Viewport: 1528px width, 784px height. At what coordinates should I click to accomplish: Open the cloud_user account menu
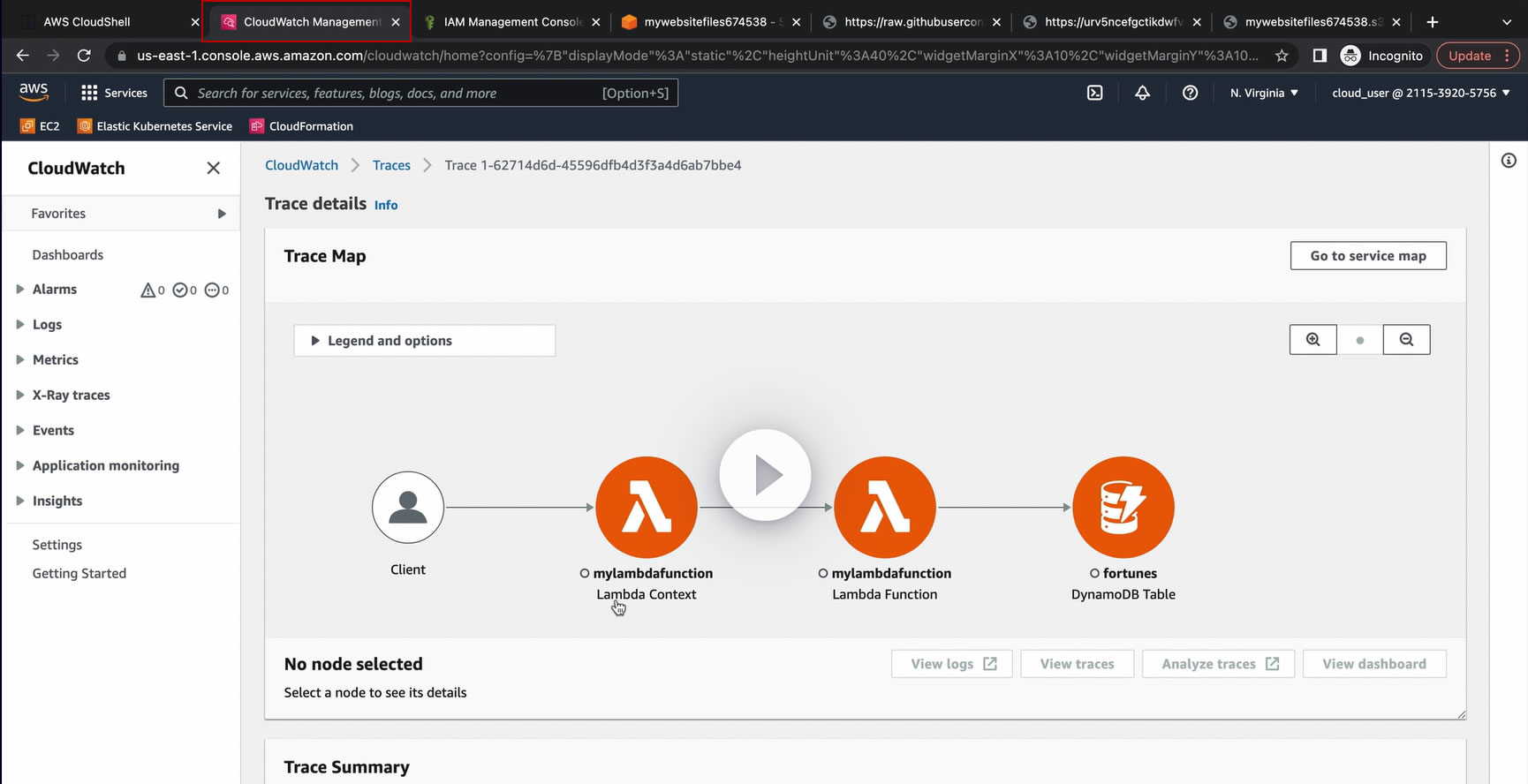(x=1421, y=93)
